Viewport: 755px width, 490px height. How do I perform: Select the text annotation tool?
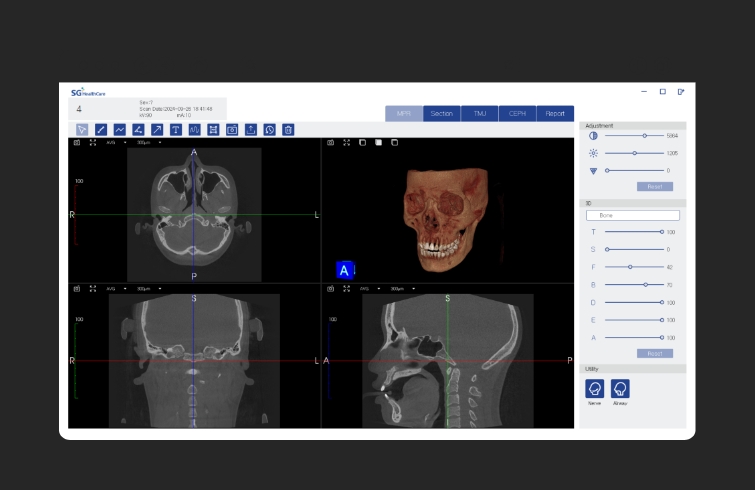(176, 130)
